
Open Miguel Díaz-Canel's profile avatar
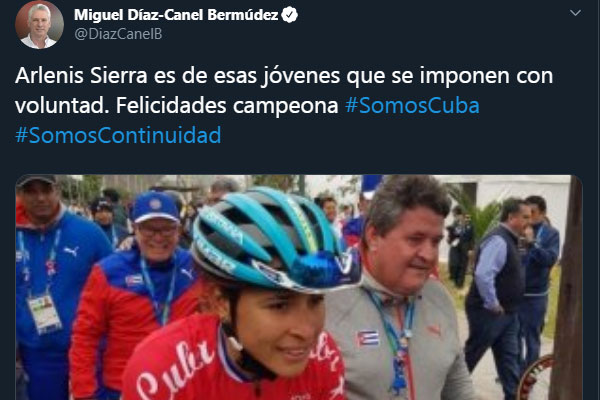[39, 24]
